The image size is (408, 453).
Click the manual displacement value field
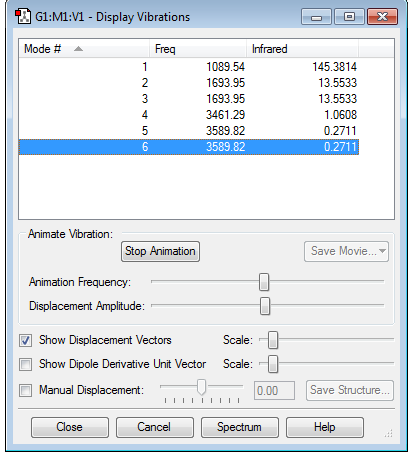[274, 390]
